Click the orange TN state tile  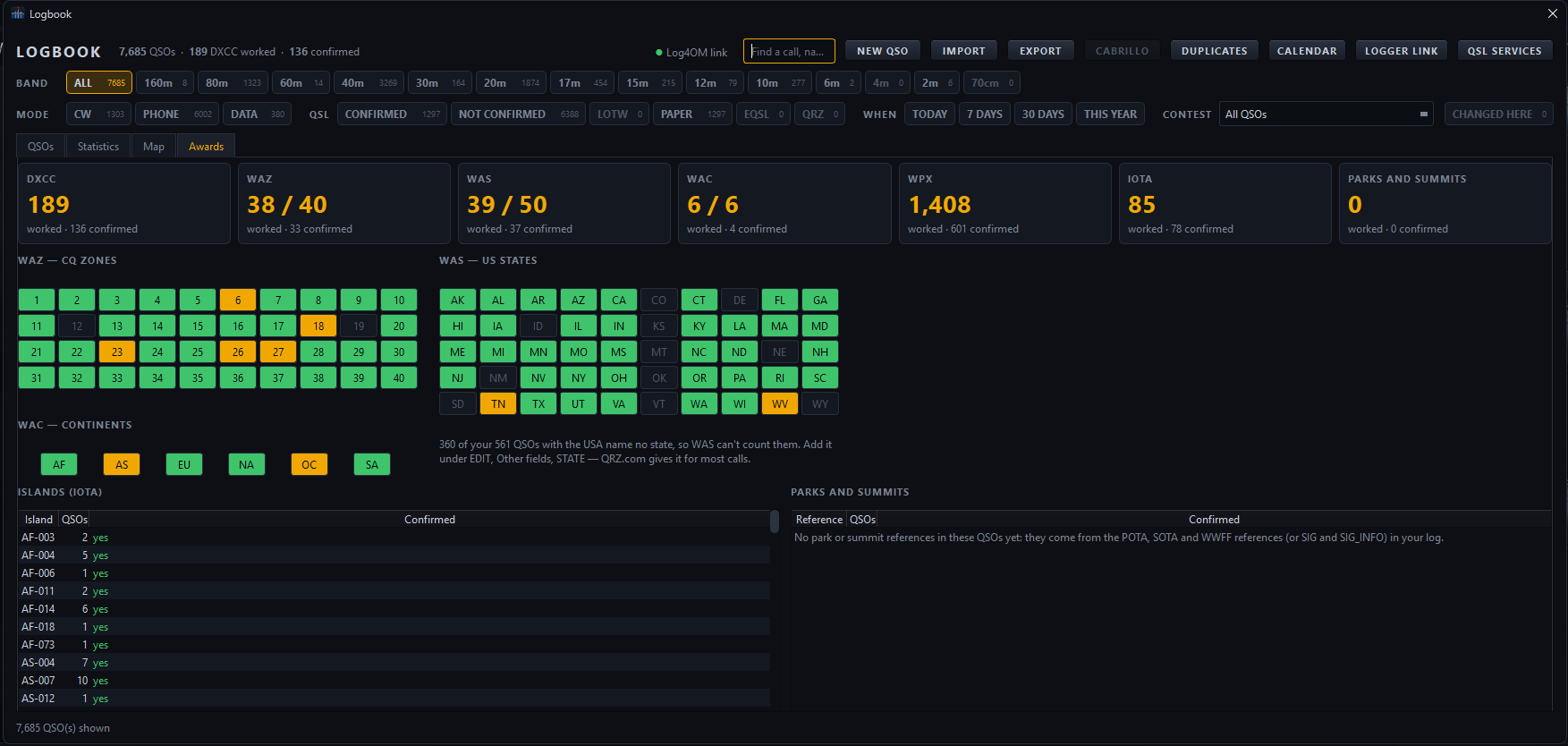pyautogui.click(x=498, y=404)
